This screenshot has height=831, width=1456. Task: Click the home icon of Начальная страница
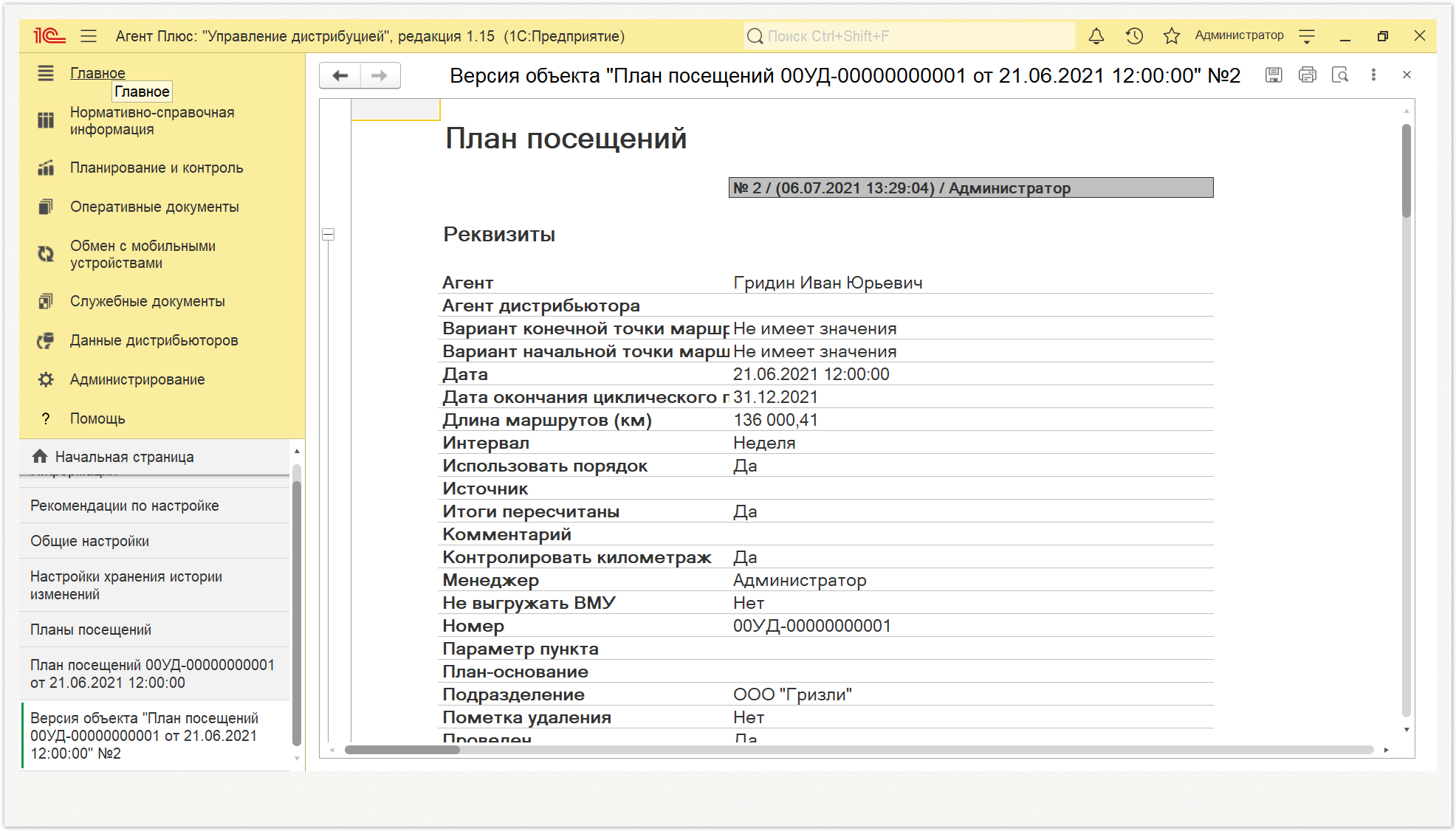pos(40,456)
